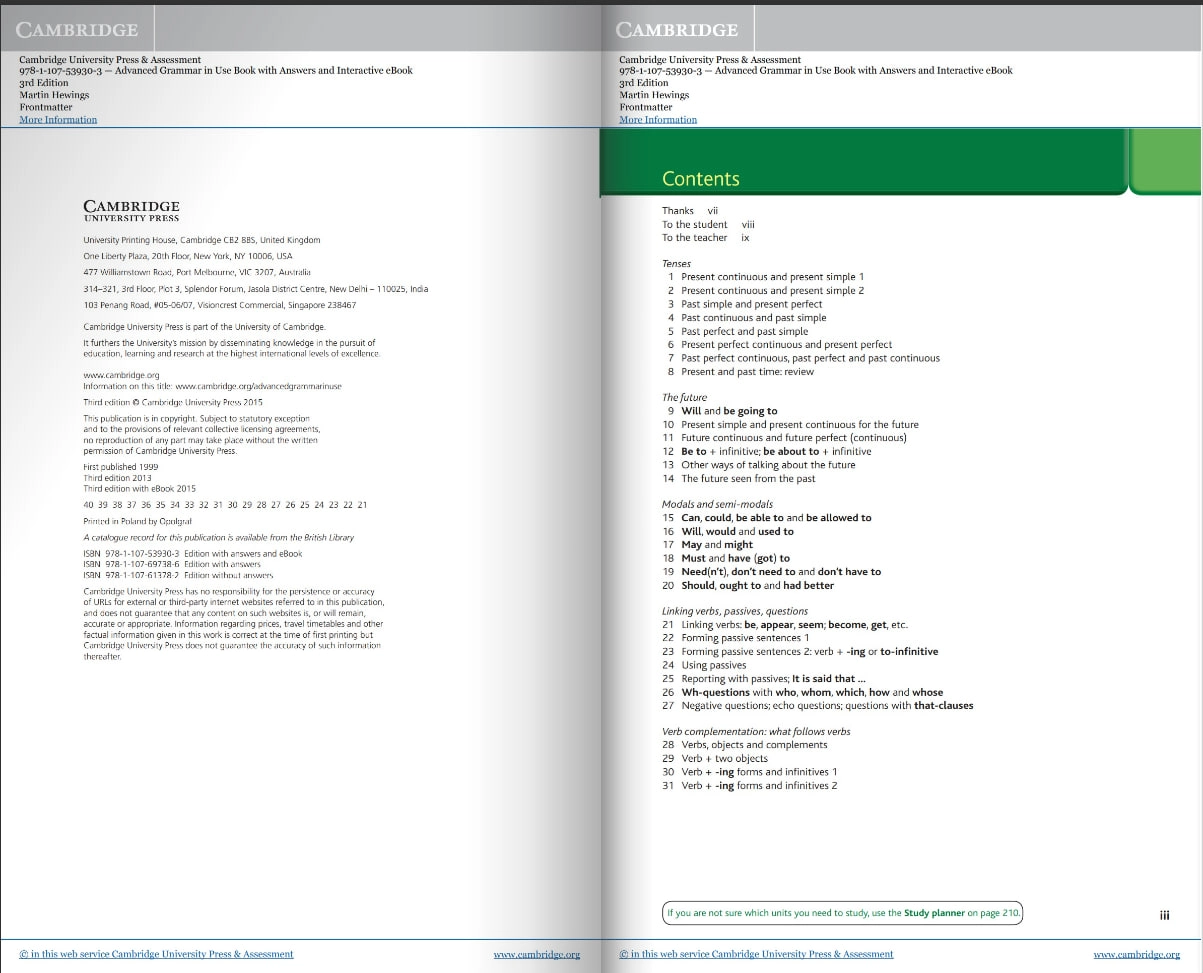Screen dimensions: 1203x973
Task: Select unit 15 Can, could, be able to
Action: pyautogui.click(x=775, y=518)
